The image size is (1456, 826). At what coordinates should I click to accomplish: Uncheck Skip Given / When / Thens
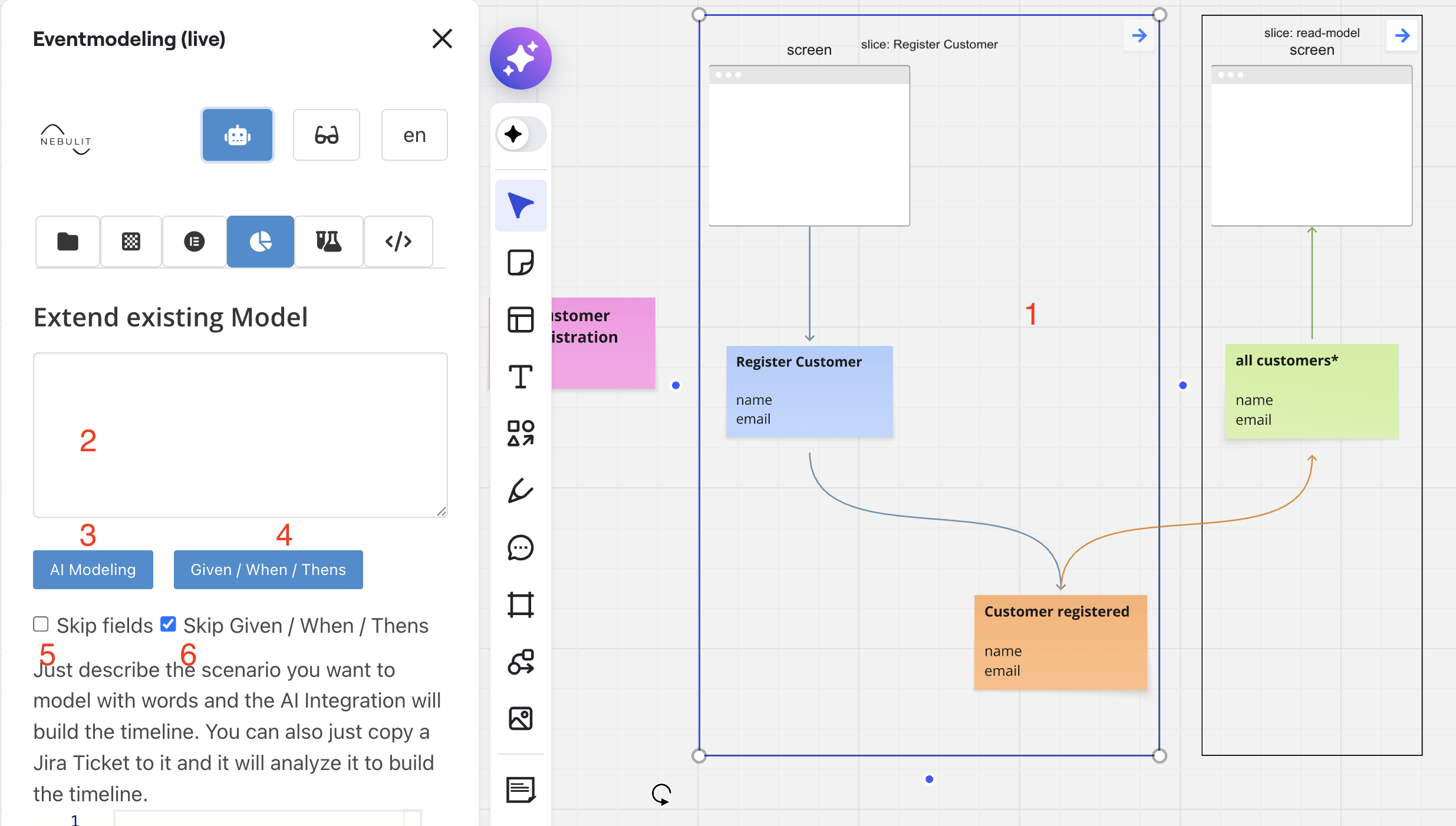[168, 625]
